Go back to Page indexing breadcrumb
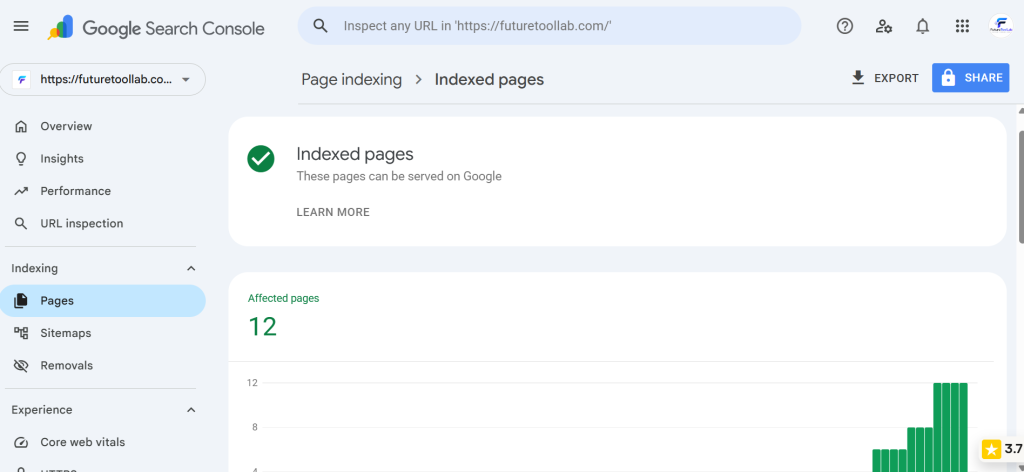 [351, 80]
